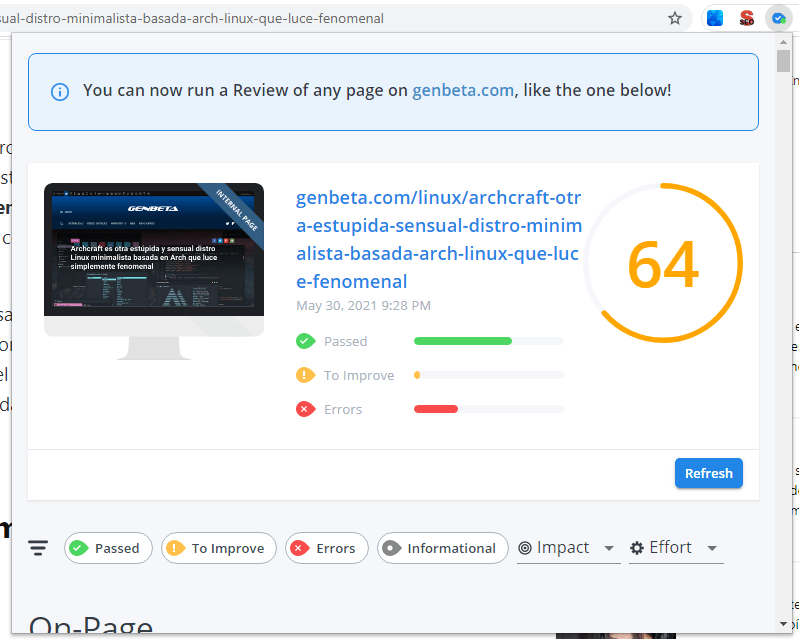Click the scrollbar up arrow
The image size is (799, 639).
point(783,42)
